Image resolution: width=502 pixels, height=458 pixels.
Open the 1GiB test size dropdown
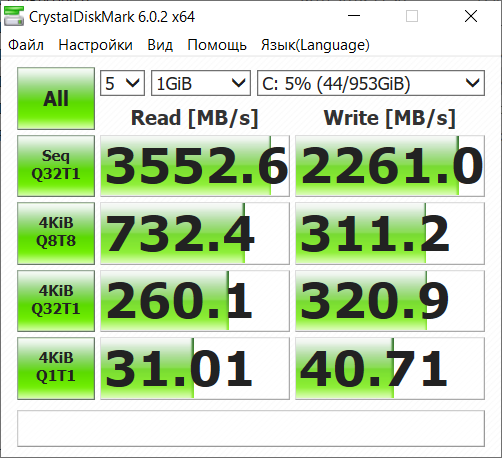[x=201, y=83]
